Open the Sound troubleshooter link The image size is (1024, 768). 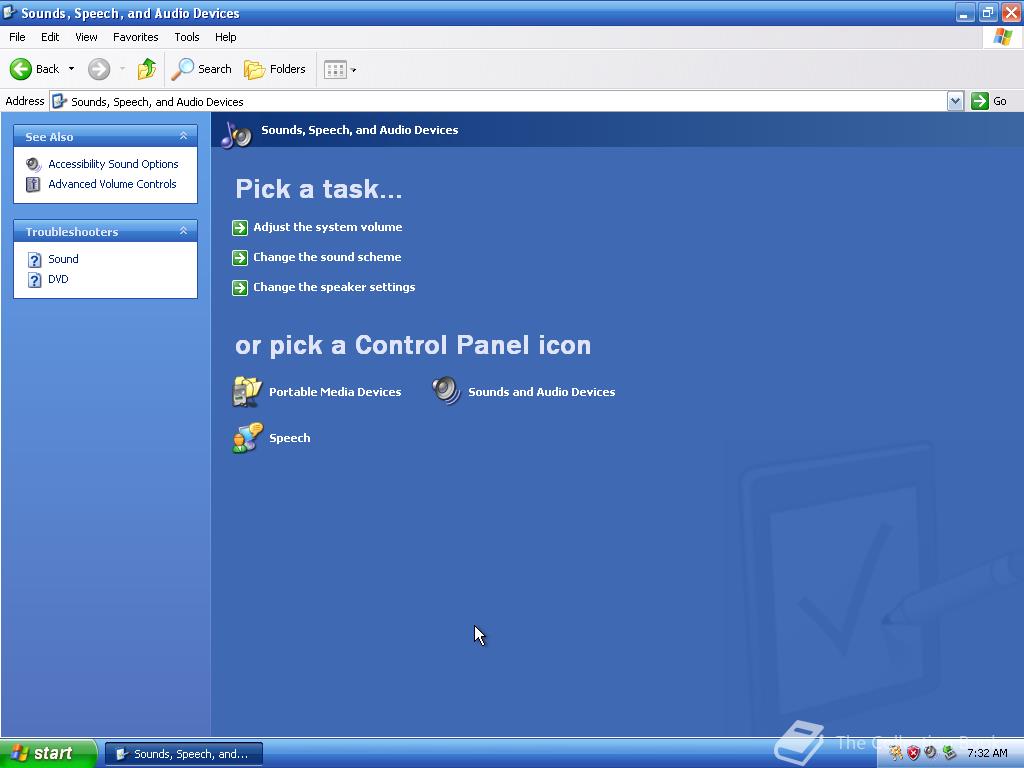point(63,259)
